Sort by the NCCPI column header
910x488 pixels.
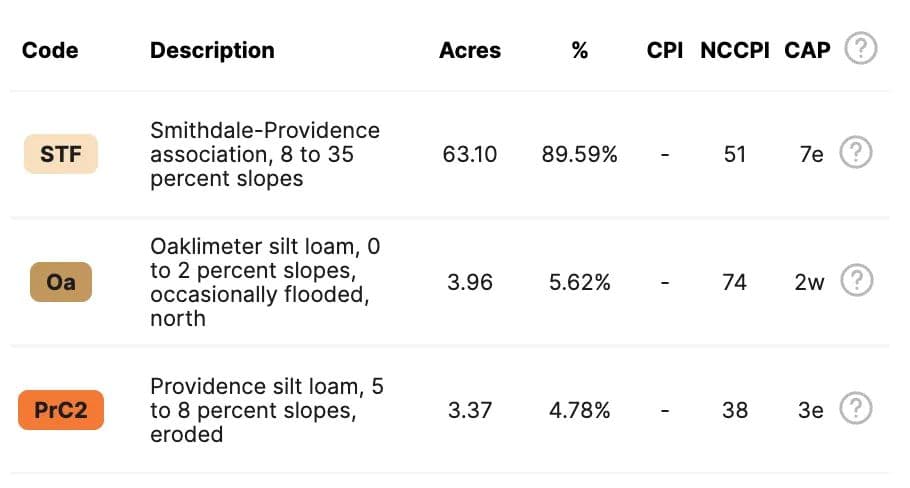coord(735,50)
